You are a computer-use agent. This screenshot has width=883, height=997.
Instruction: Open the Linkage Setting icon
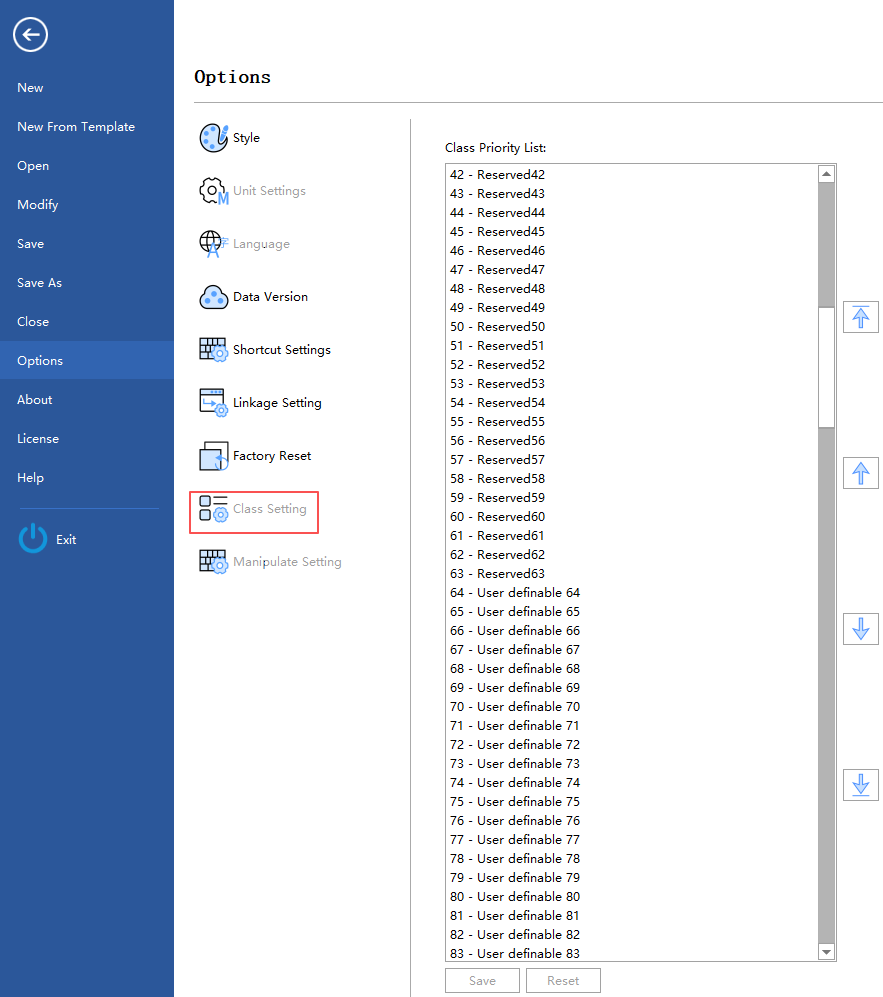(x=214, y=403)
